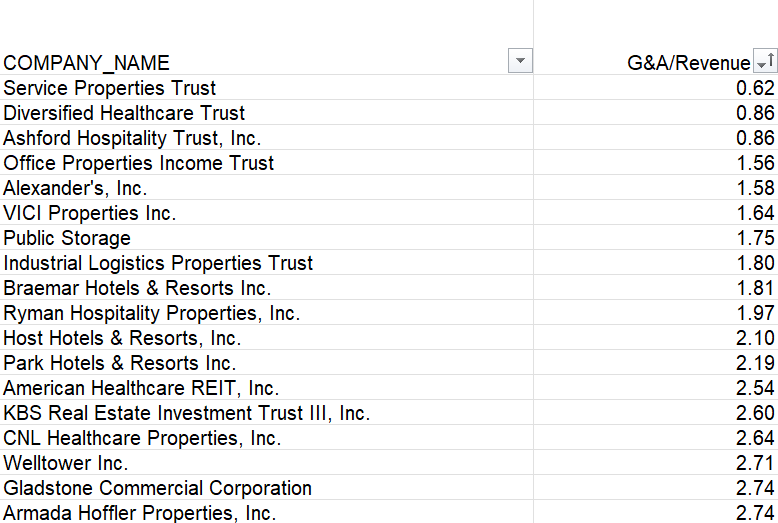Select the Welltower Inc. cell
This screenshot has height=523, width=778.
tap(66, 463)
